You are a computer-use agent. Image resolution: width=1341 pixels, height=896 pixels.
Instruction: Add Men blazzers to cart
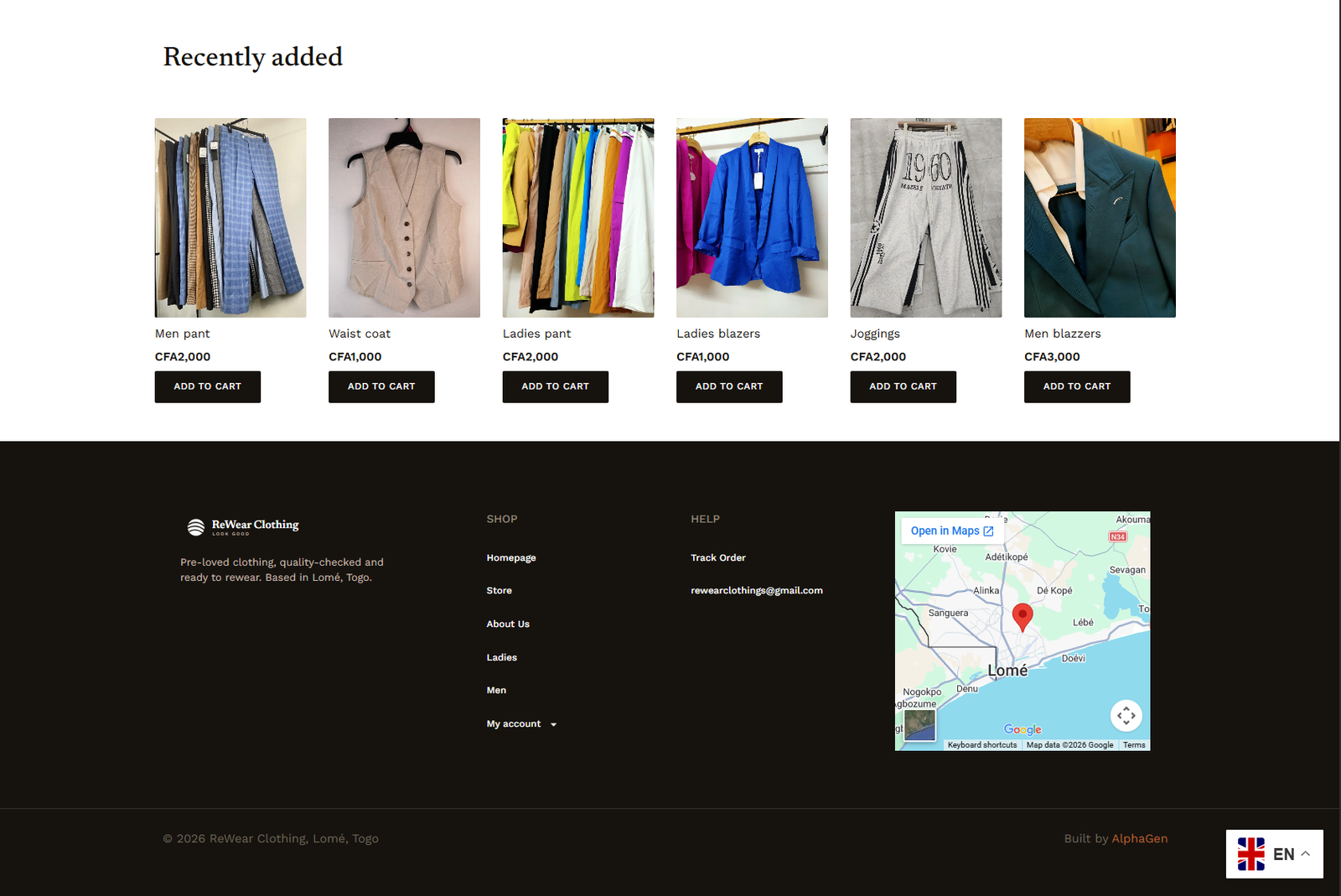1077,386
